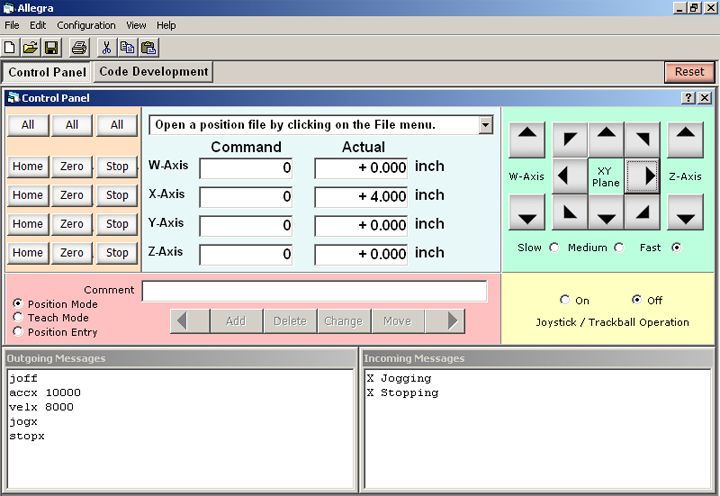Viewport: 720px width, 496px height.
Task: Click the Comment input field
Action: tap(315, 291)
